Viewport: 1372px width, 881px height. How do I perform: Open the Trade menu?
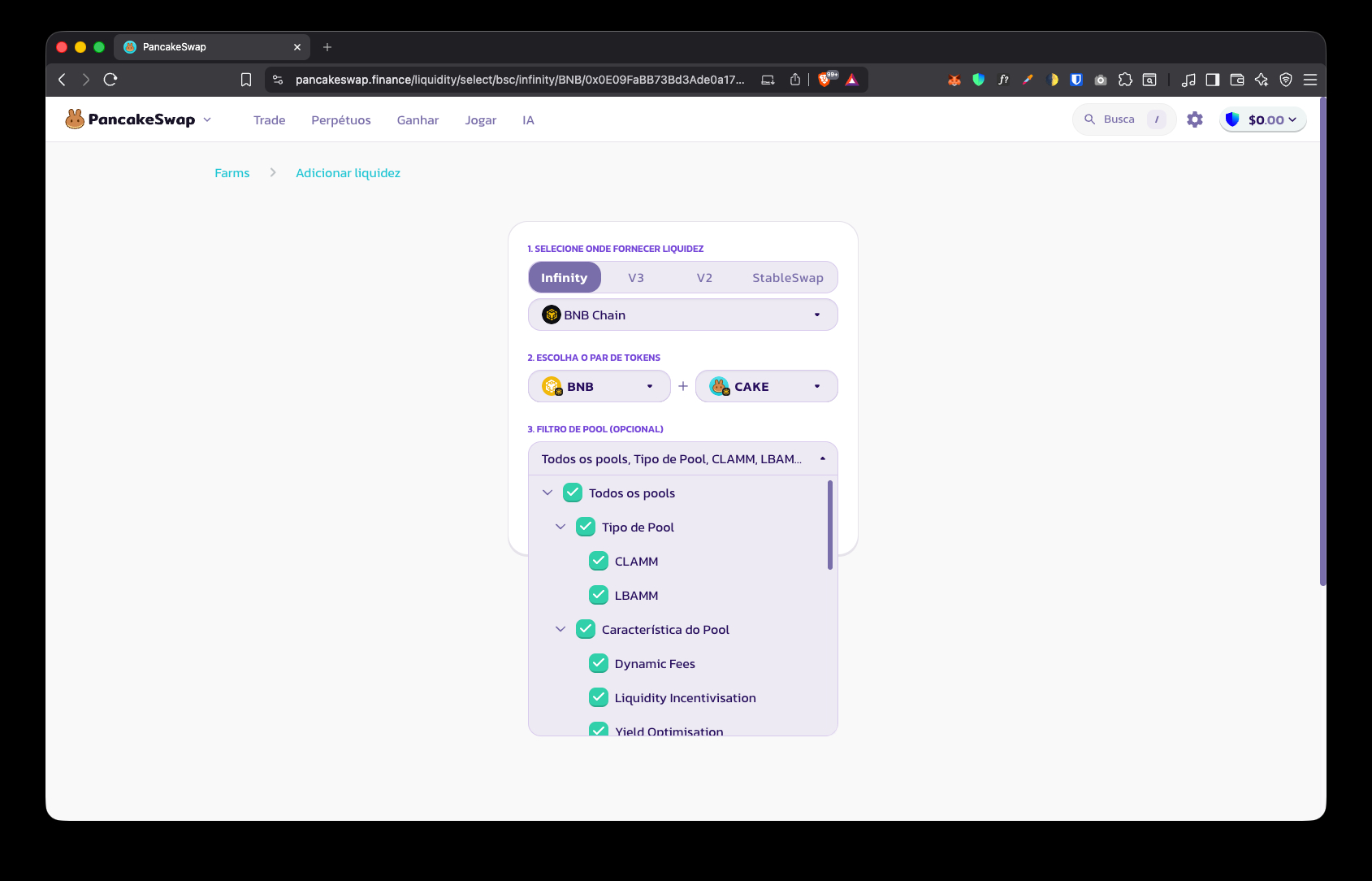point(270,119)
